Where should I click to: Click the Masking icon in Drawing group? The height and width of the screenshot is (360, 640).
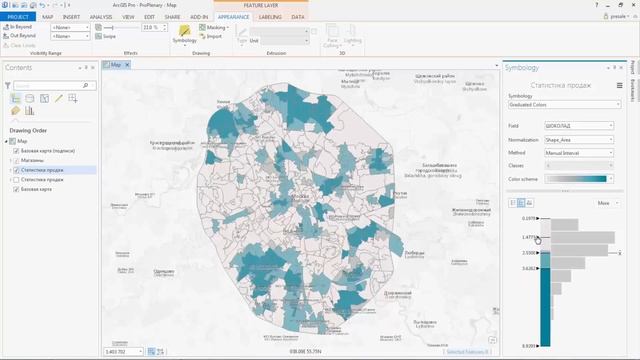point(202,27)
